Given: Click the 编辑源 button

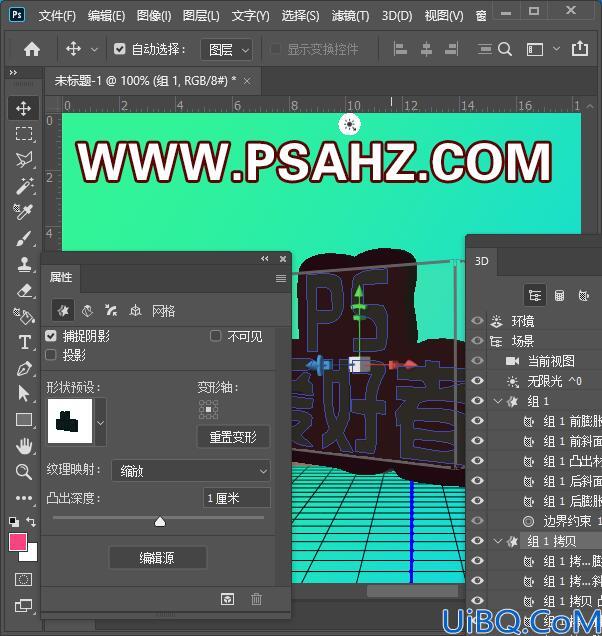Looking at the screenshot, I should 157,558.
